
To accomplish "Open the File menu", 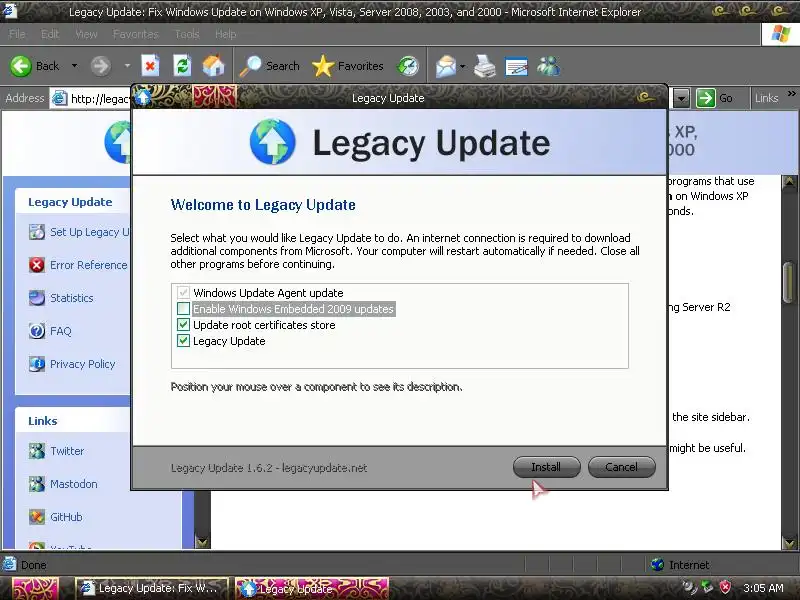I will [x=17, y=34].
